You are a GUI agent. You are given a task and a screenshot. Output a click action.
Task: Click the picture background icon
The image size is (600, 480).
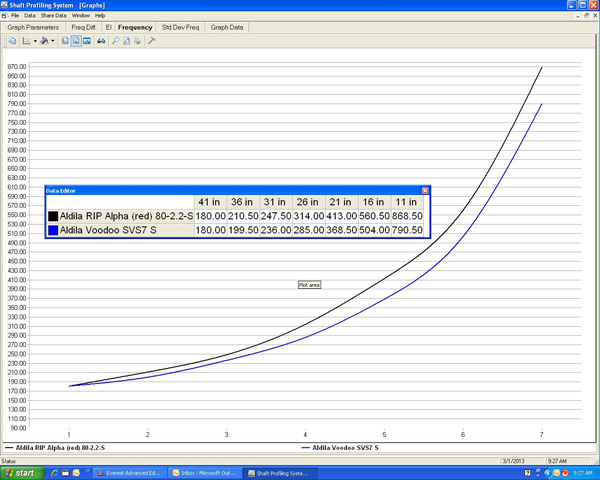point(87,41)
